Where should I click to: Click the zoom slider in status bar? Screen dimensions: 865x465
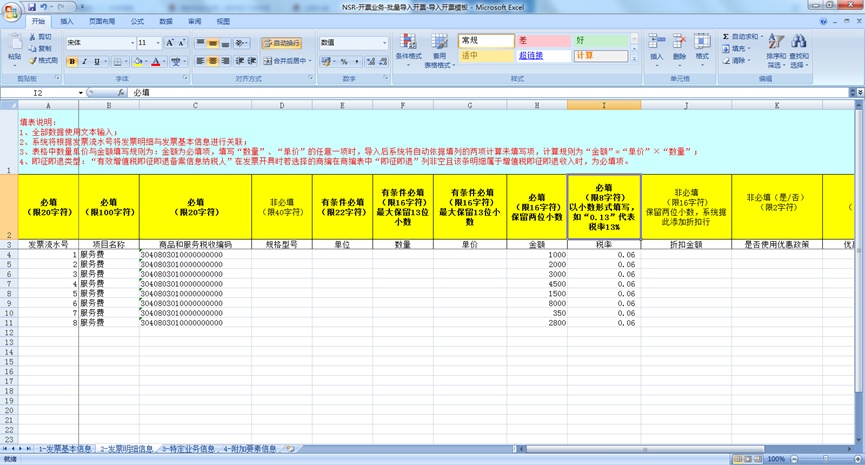point(825,459)
